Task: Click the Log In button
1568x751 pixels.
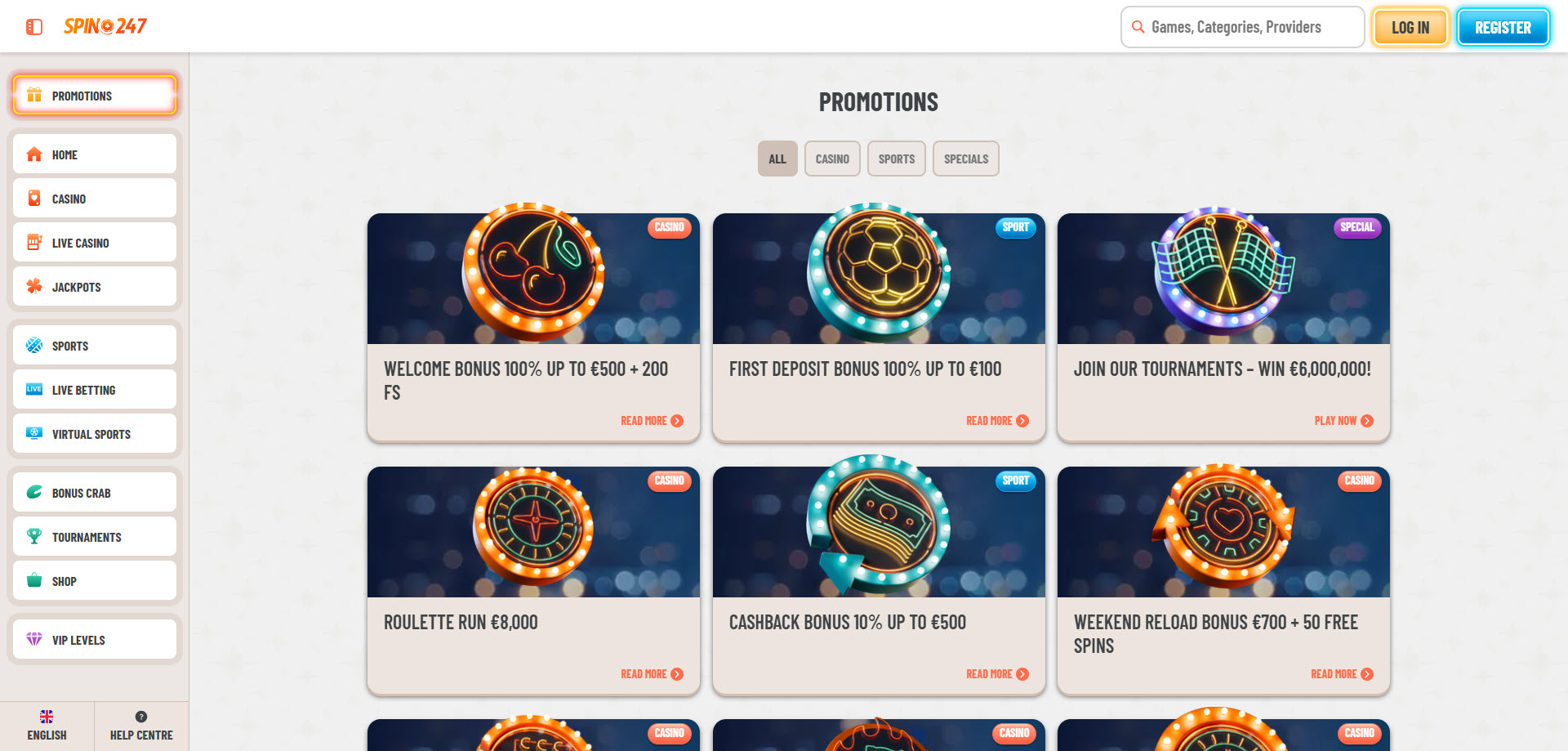Action: [x=1410, y=27]
